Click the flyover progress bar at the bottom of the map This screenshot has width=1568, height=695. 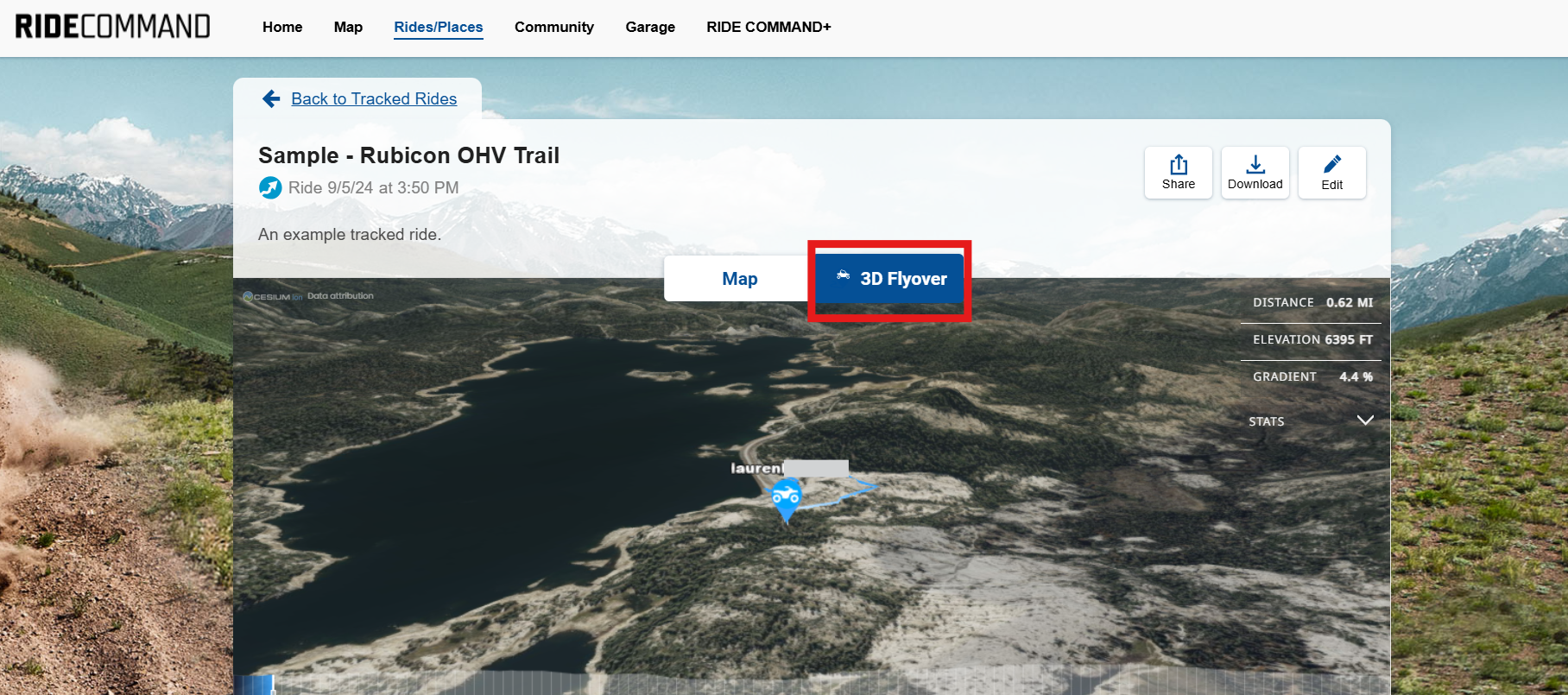[x=812, y=685]
